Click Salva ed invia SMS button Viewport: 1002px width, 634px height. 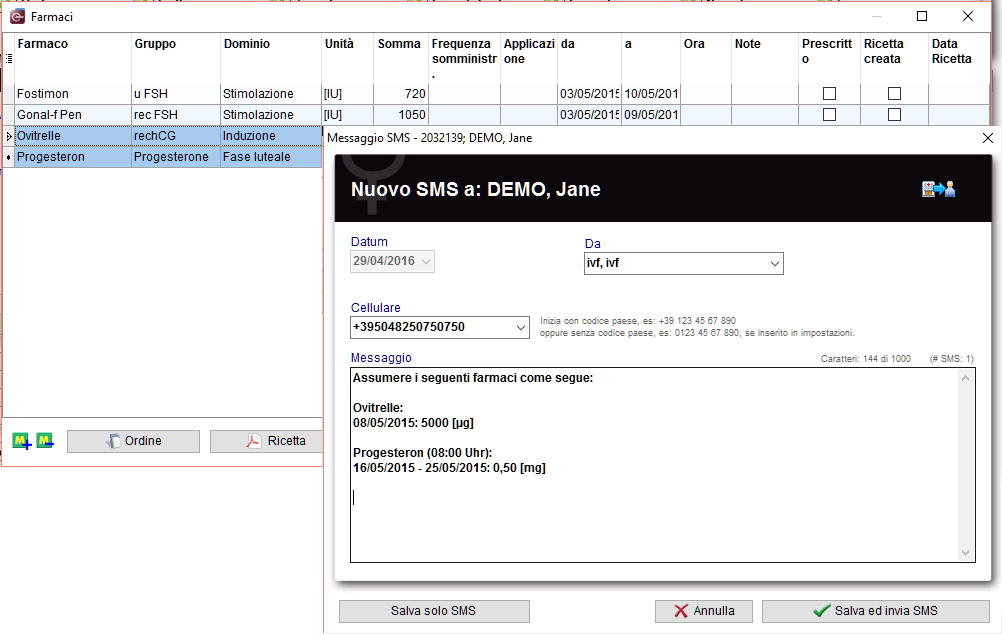(x=875, y=611)
